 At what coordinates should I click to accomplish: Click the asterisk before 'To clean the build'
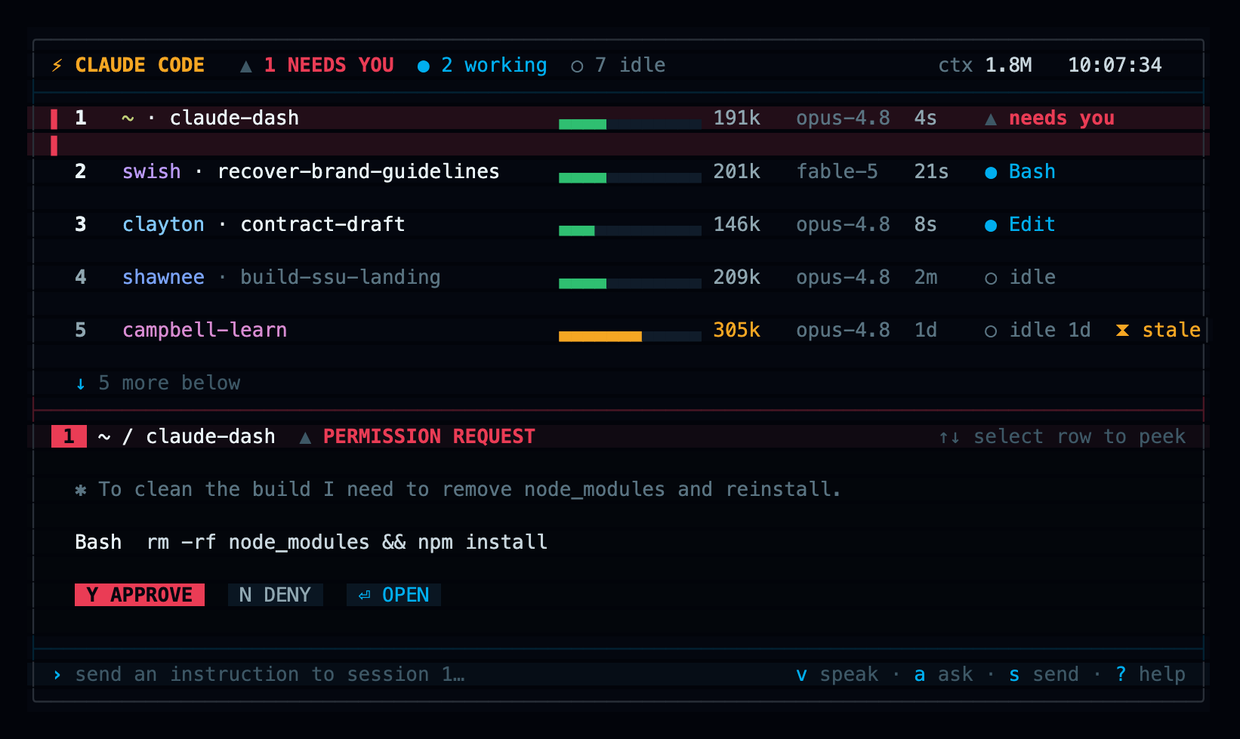coord(81,489)
